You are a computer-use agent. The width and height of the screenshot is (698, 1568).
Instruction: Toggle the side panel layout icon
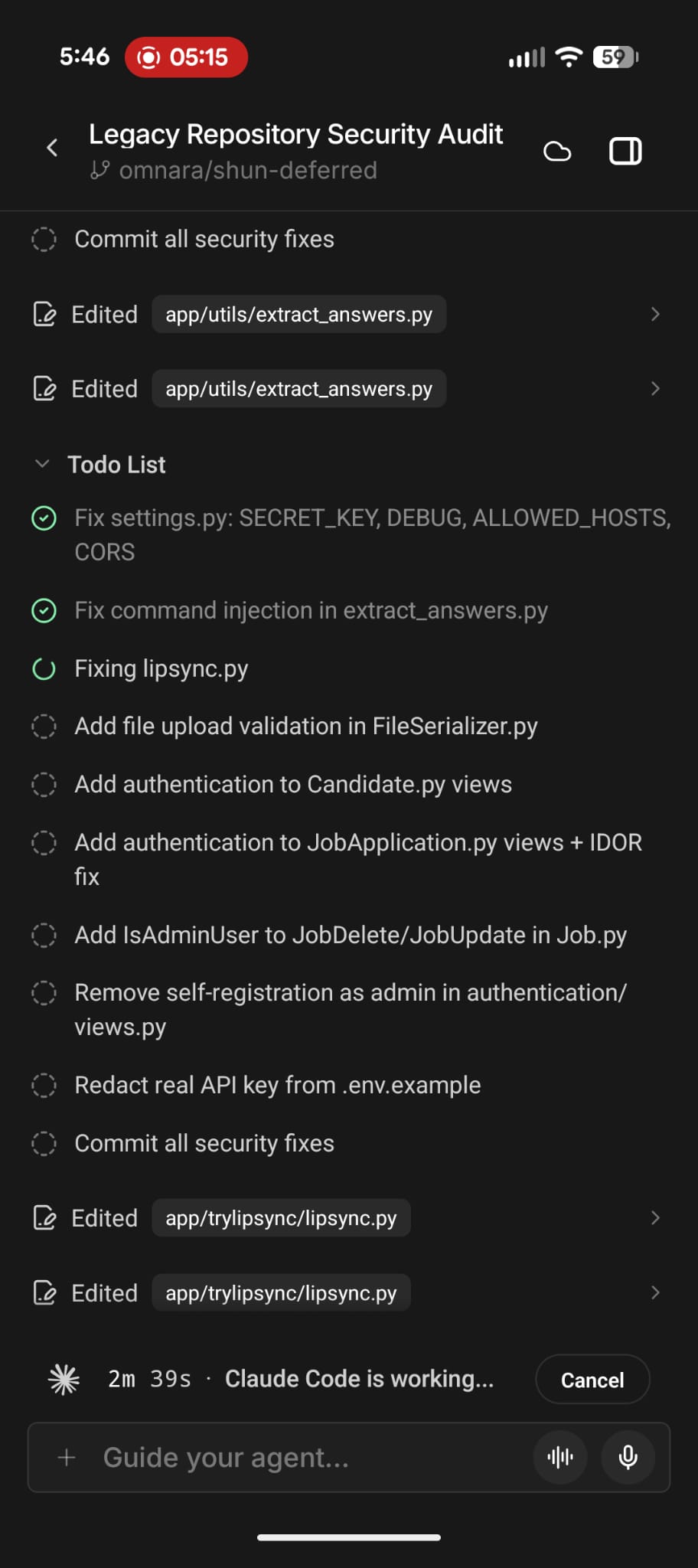[625, 151]
